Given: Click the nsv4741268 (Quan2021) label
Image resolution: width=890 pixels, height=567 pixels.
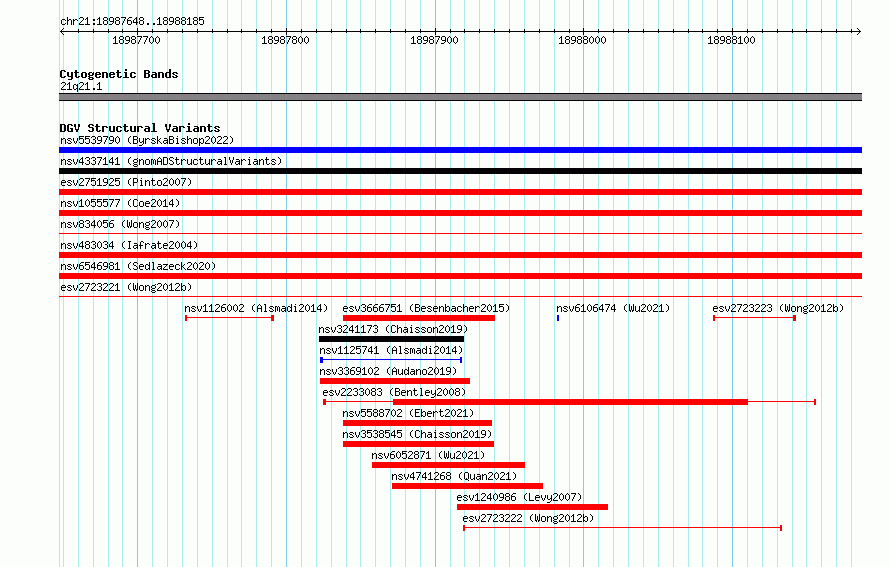Looking at the screenshot, I should (x=455, y=476).
